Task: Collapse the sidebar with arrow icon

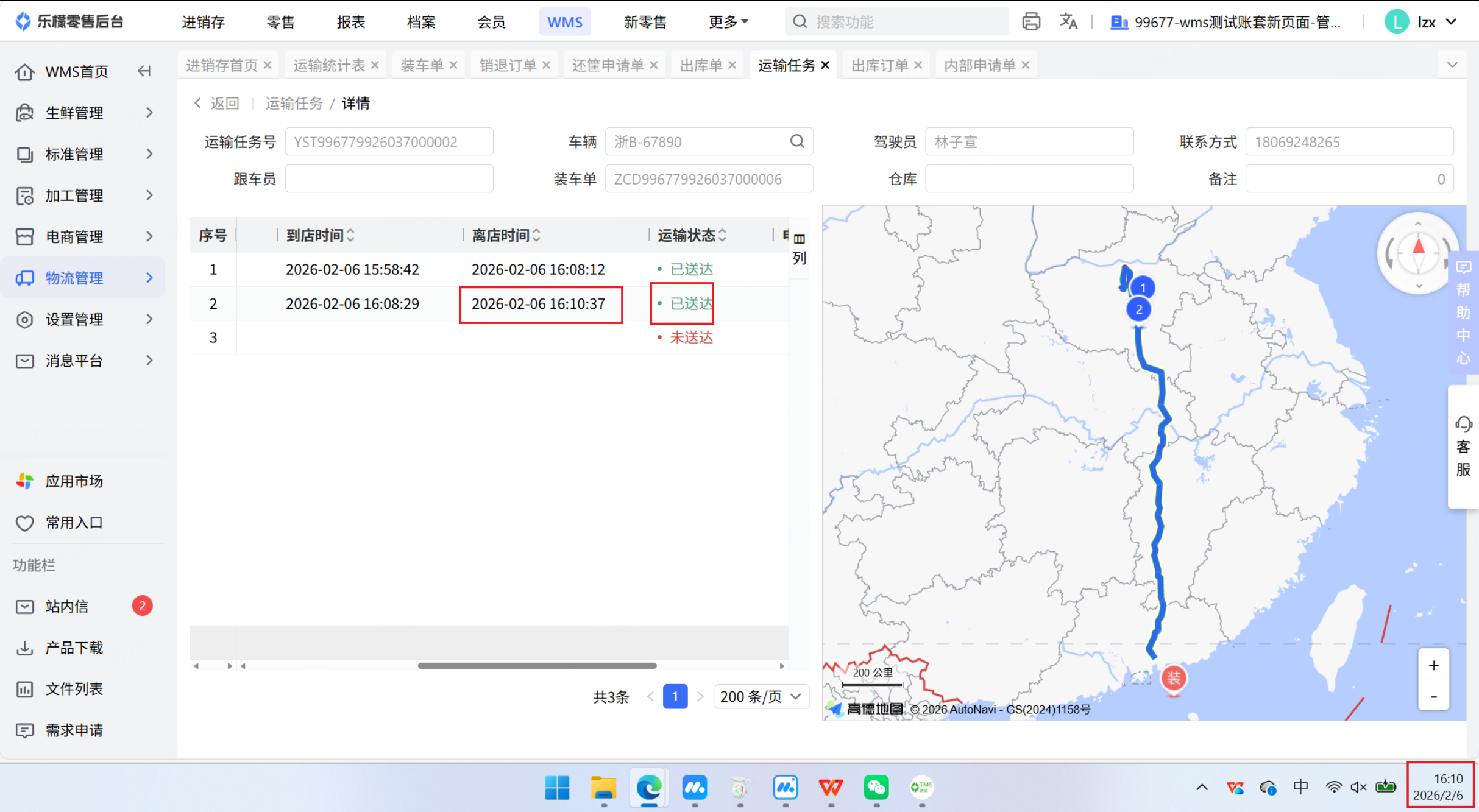Action: (144, 71)
